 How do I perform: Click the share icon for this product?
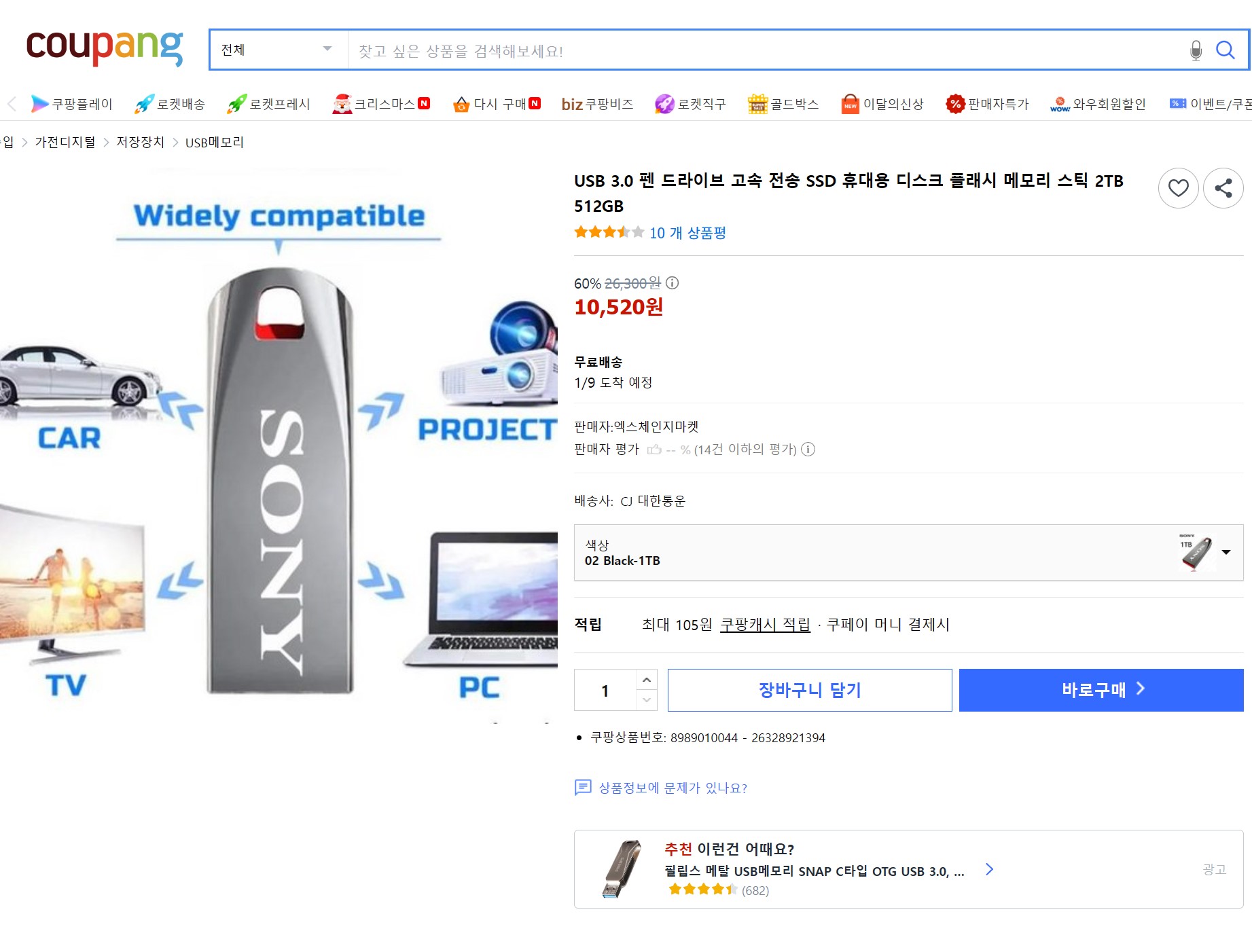point(1223,188)
